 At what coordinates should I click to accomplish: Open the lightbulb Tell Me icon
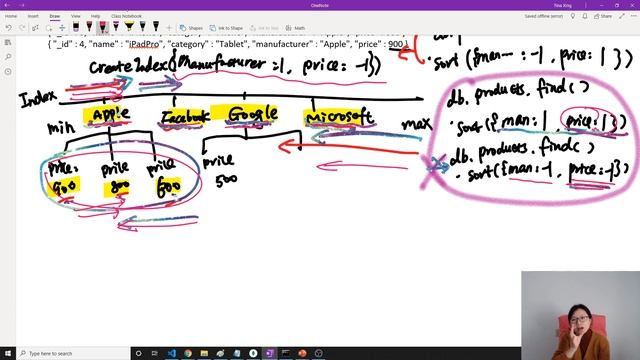pyautogui.click(x=573, y=16)
